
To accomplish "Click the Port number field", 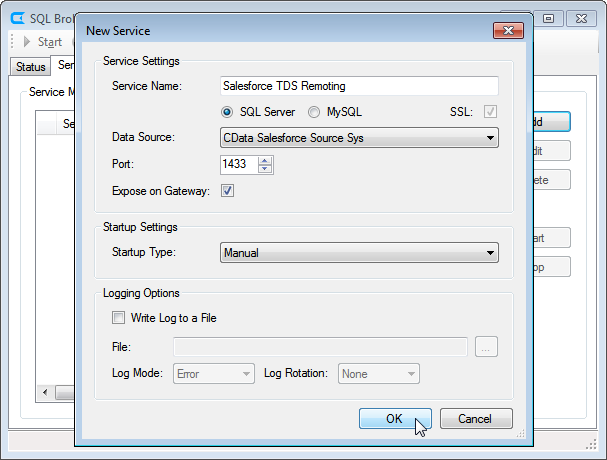I will coord(238,165).
